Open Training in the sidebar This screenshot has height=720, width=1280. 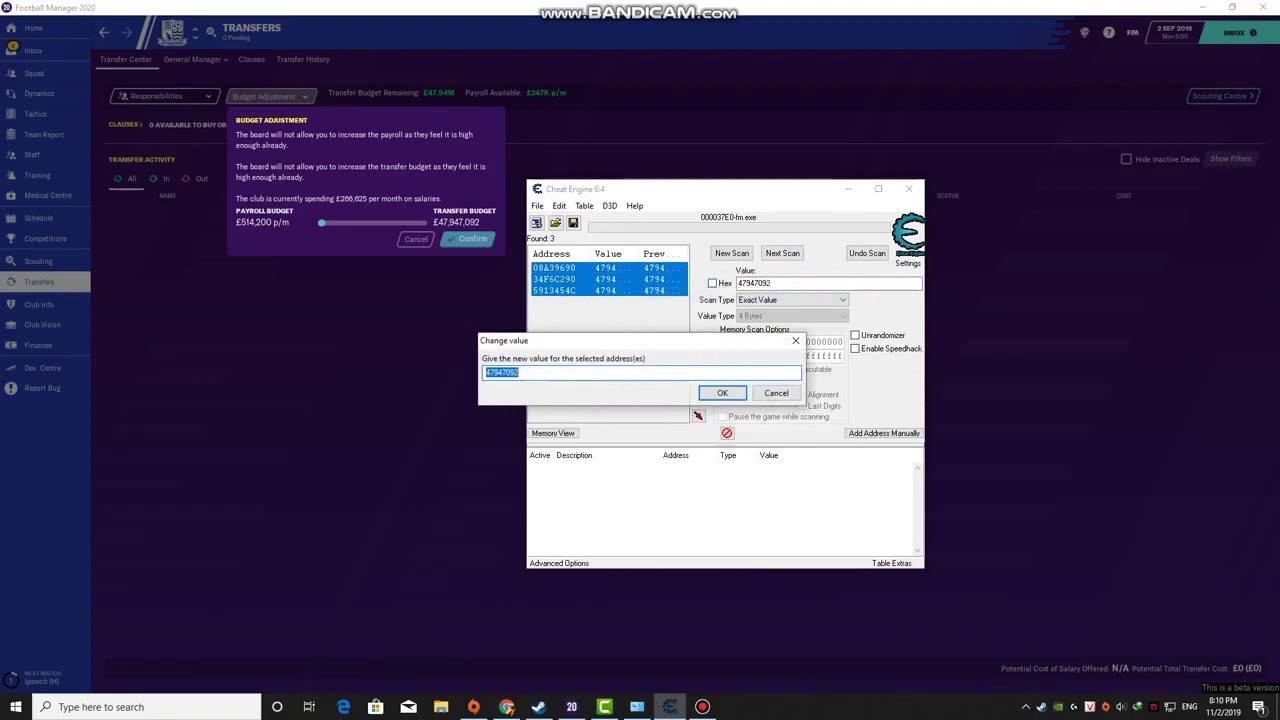[x=37, y=175]
